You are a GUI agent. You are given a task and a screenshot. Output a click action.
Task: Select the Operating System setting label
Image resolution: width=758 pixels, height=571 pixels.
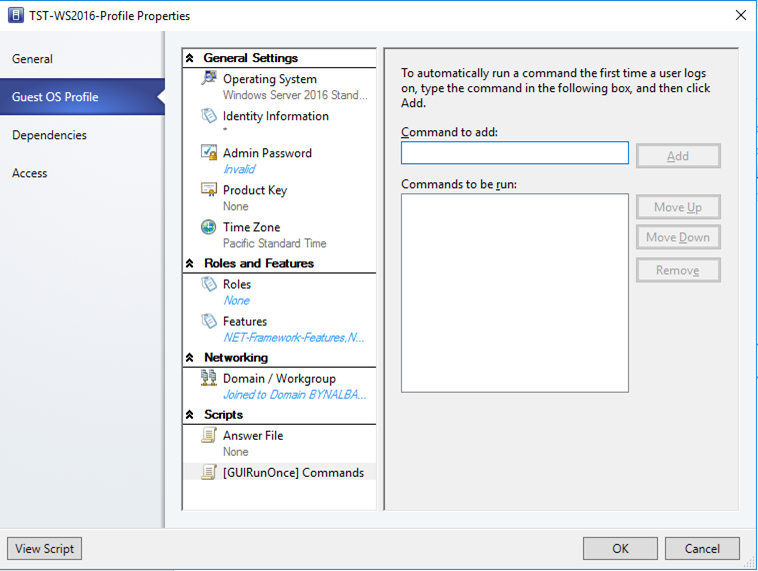coord(270,79)
